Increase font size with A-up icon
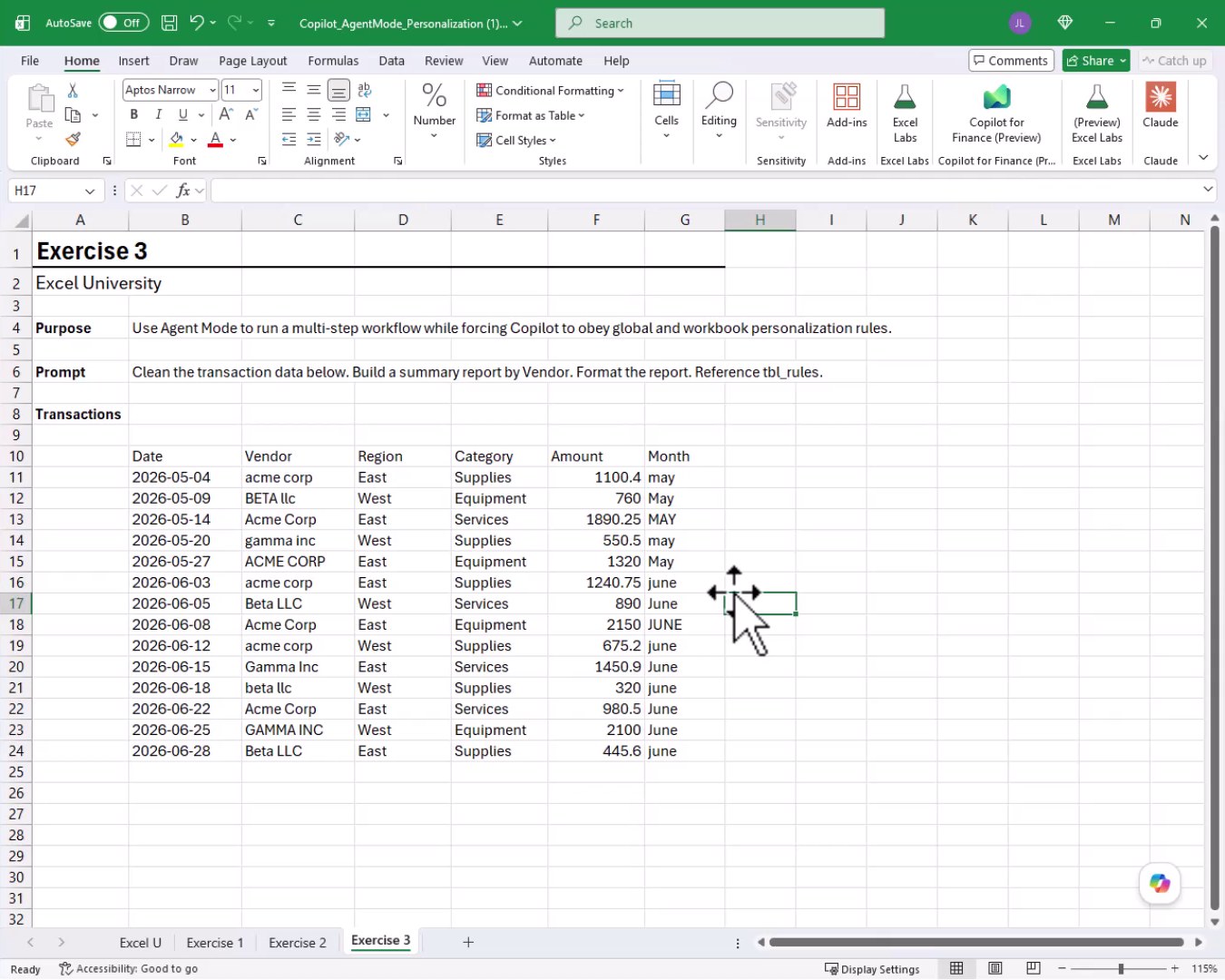This screenshot has width=1225, height=980. (x=226, y=114)
